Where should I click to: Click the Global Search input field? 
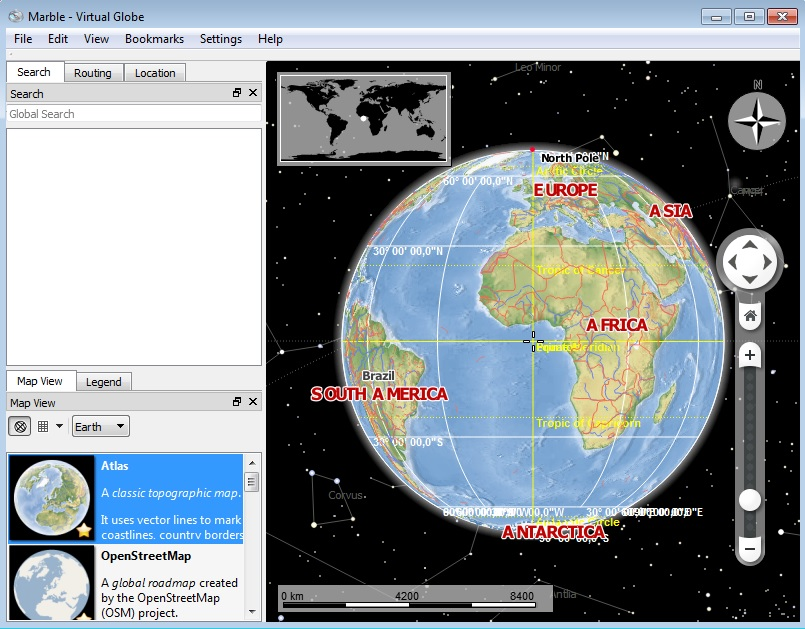coord(134,114)
